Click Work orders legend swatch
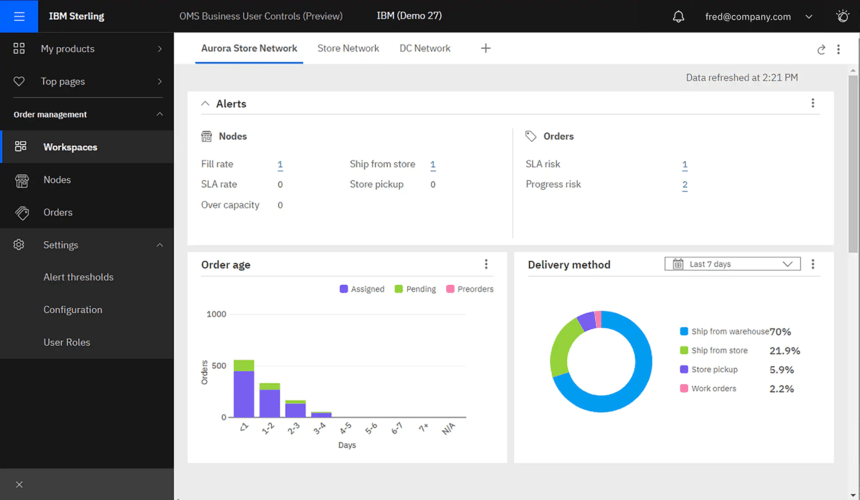 [x=684, y=388]
